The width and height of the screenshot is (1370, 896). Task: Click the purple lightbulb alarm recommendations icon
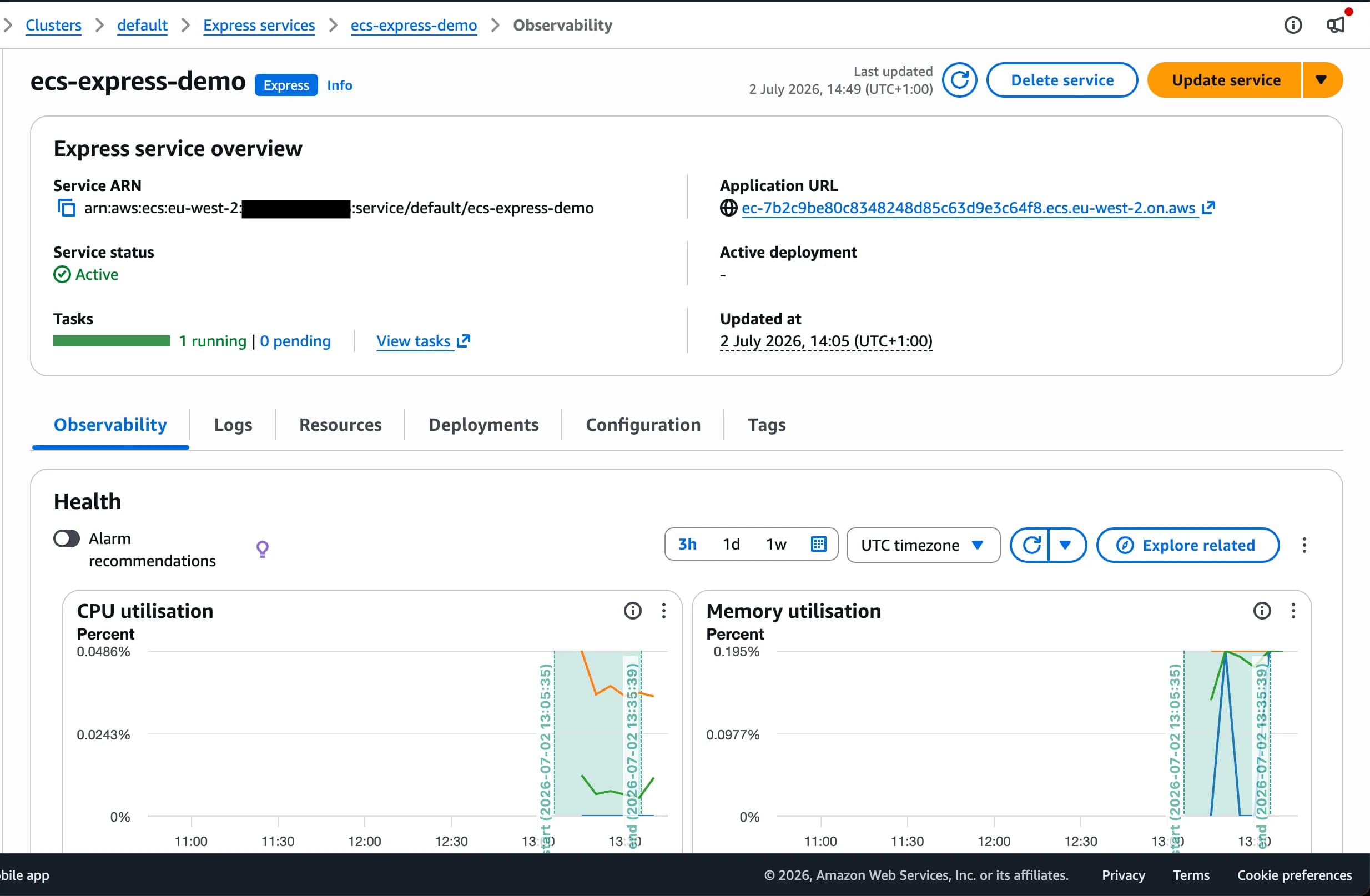tap(263, 550)
